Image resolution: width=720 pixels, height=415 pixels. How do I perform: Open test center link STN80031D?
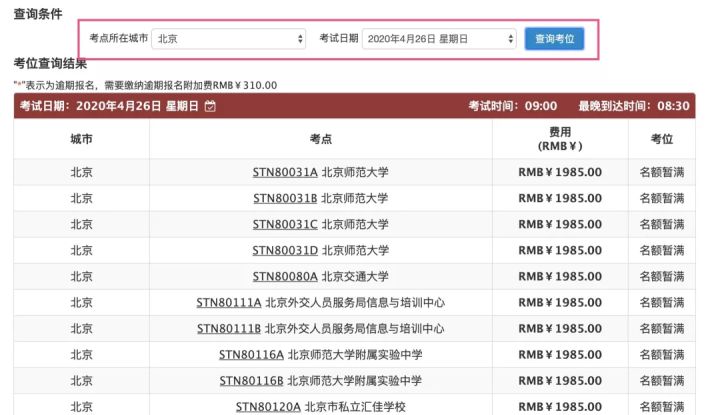click(x=285, y=251)
